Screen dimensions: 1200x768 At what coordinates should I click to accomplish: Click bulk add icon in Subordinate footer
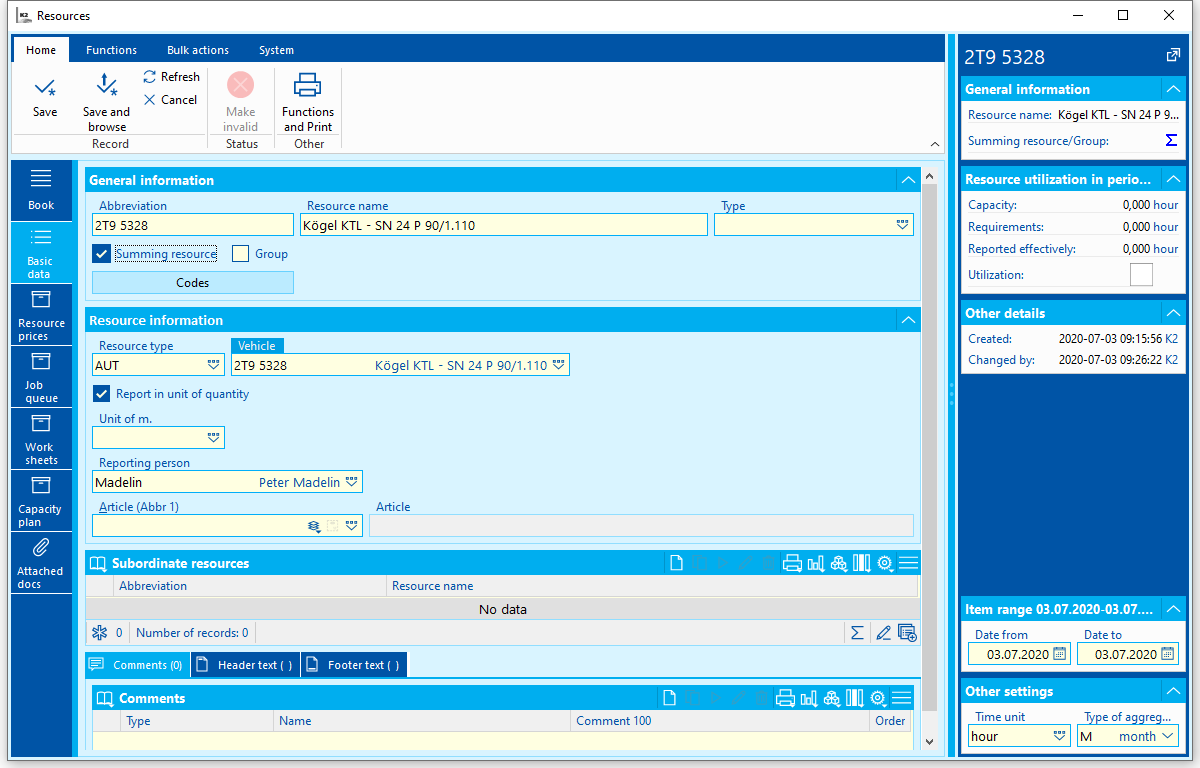coord(907,632)
